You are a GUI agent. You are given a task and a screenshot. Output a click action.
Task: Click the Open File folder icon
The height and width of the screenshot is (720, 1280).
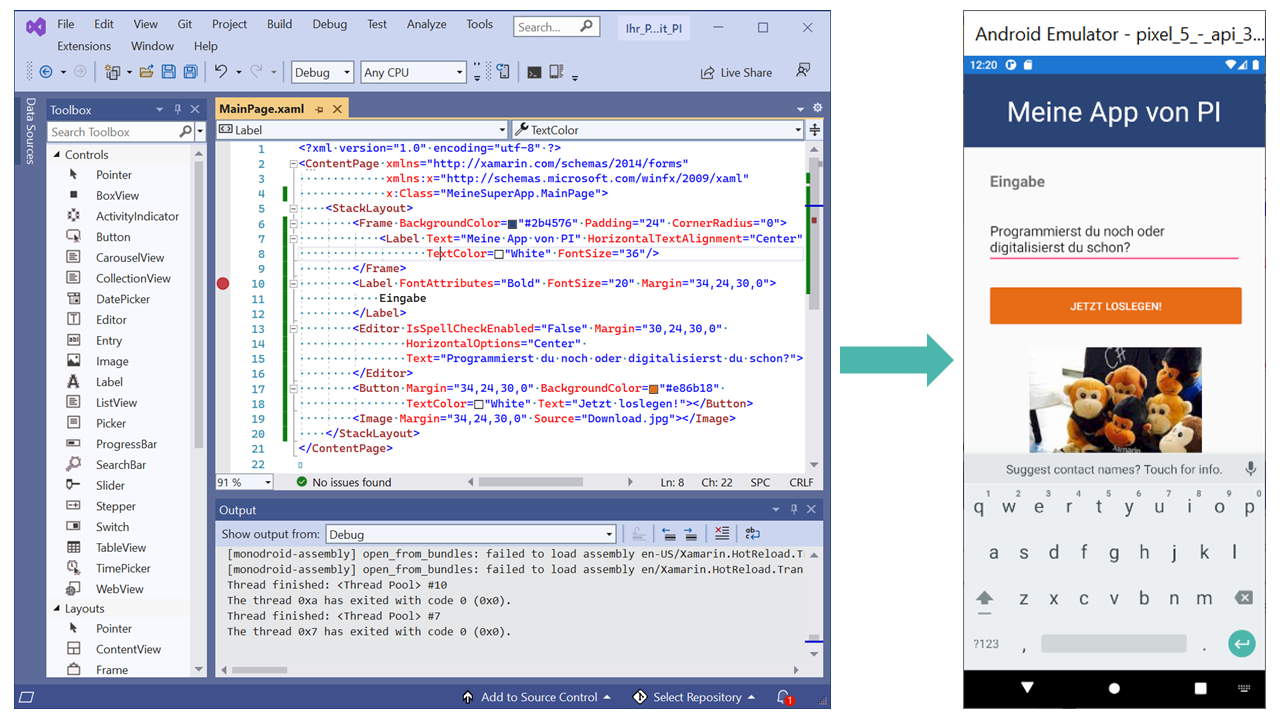point(146,72)
